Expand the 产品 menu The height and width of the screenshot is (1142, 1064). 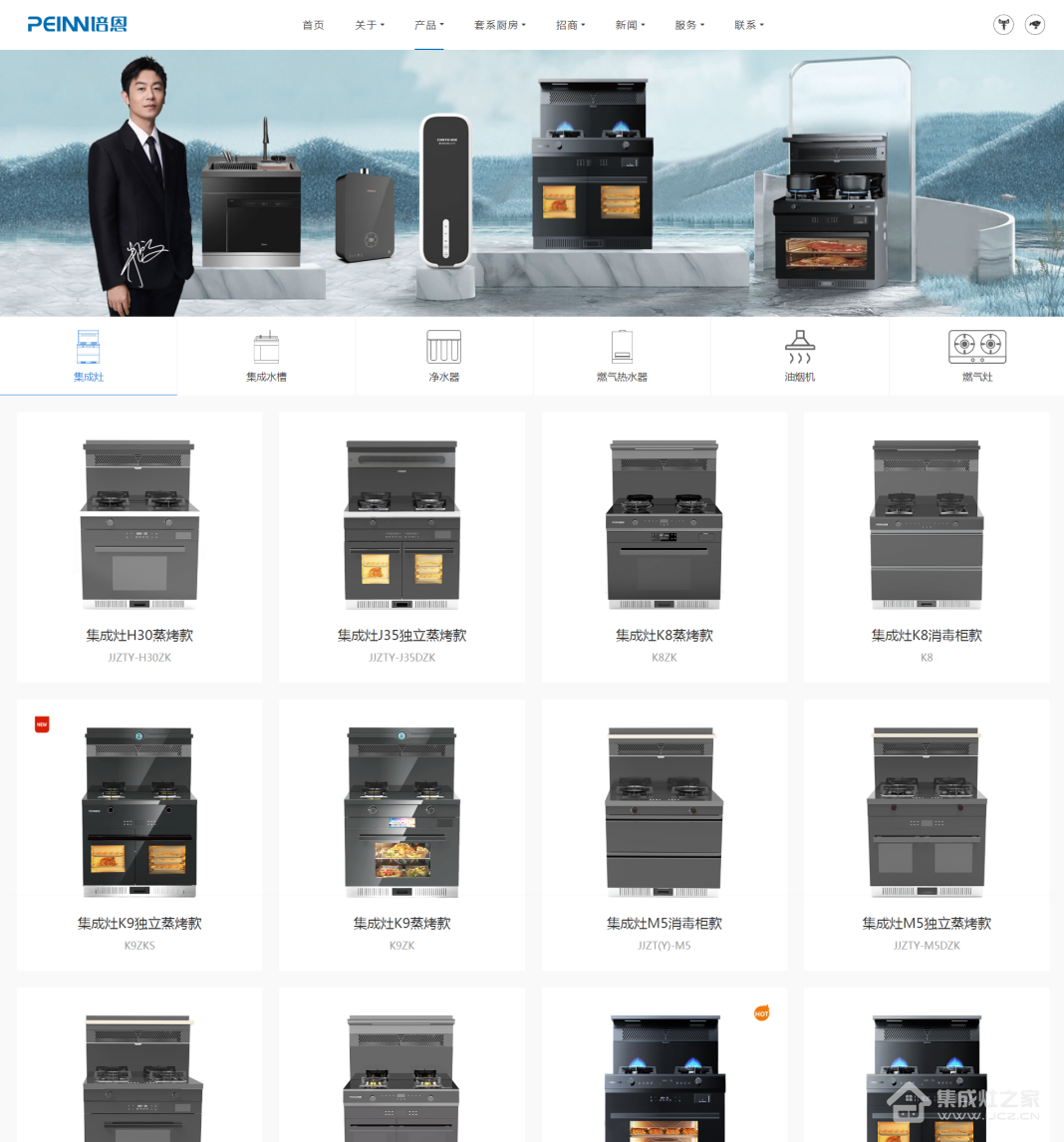point(429,25)
